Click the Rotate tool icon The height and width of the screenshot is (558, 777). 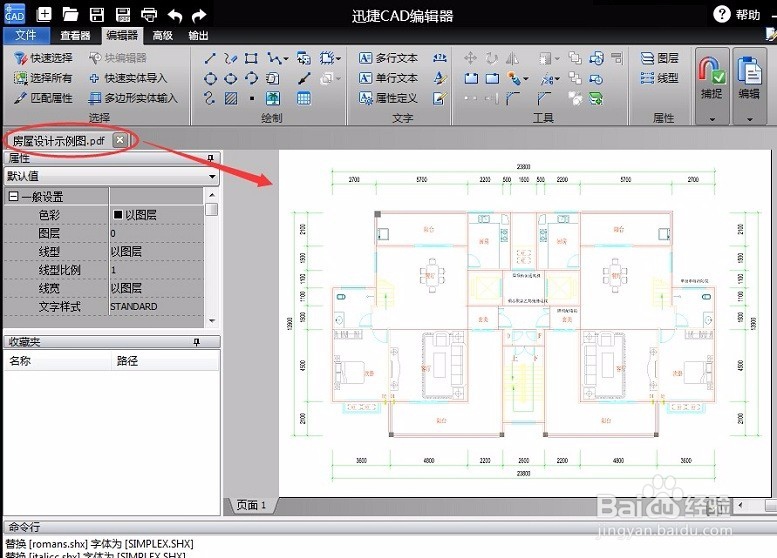492,58
